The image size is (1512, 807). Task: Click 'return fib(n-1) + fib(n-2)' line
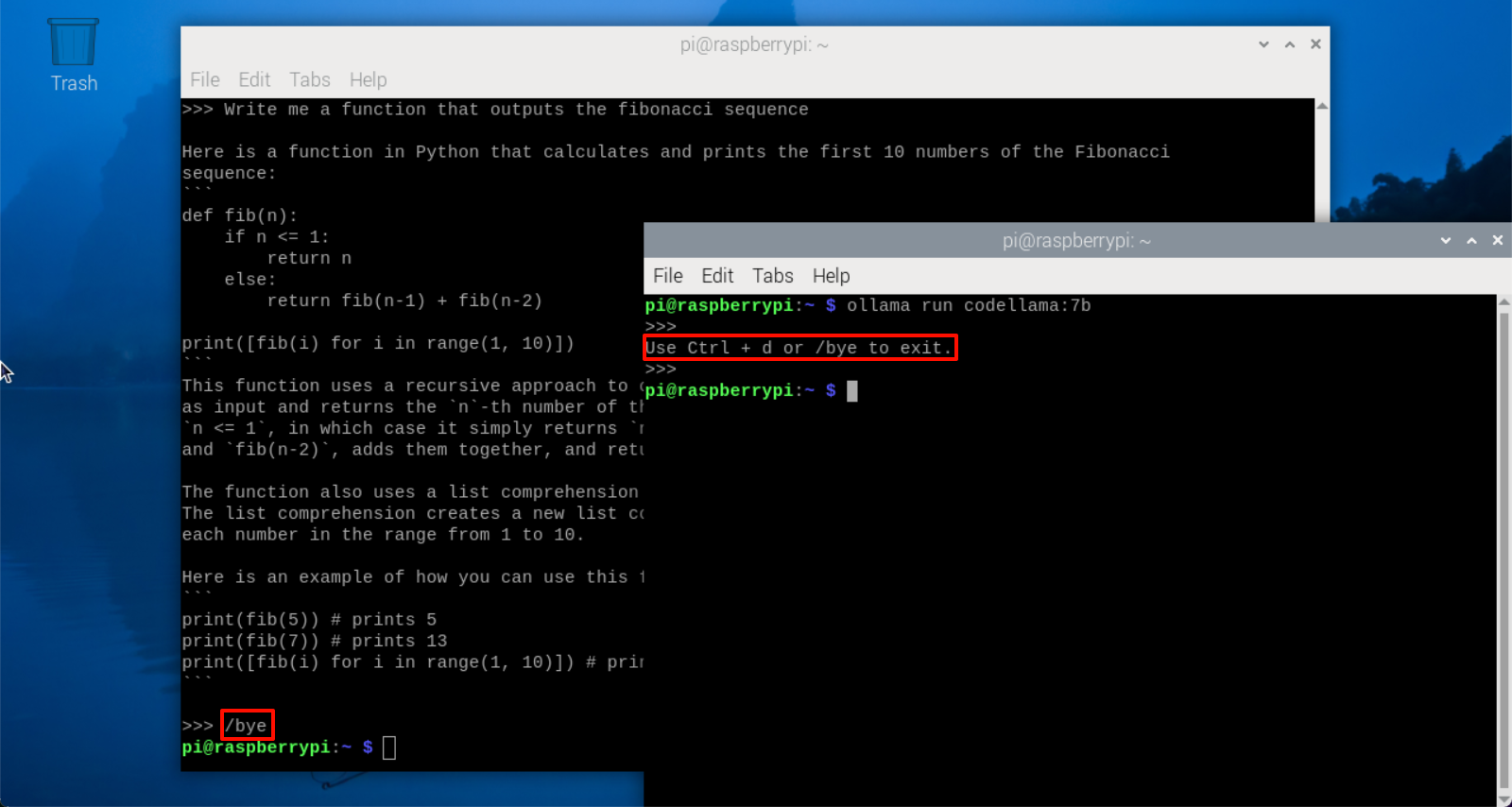pos(404,300)
